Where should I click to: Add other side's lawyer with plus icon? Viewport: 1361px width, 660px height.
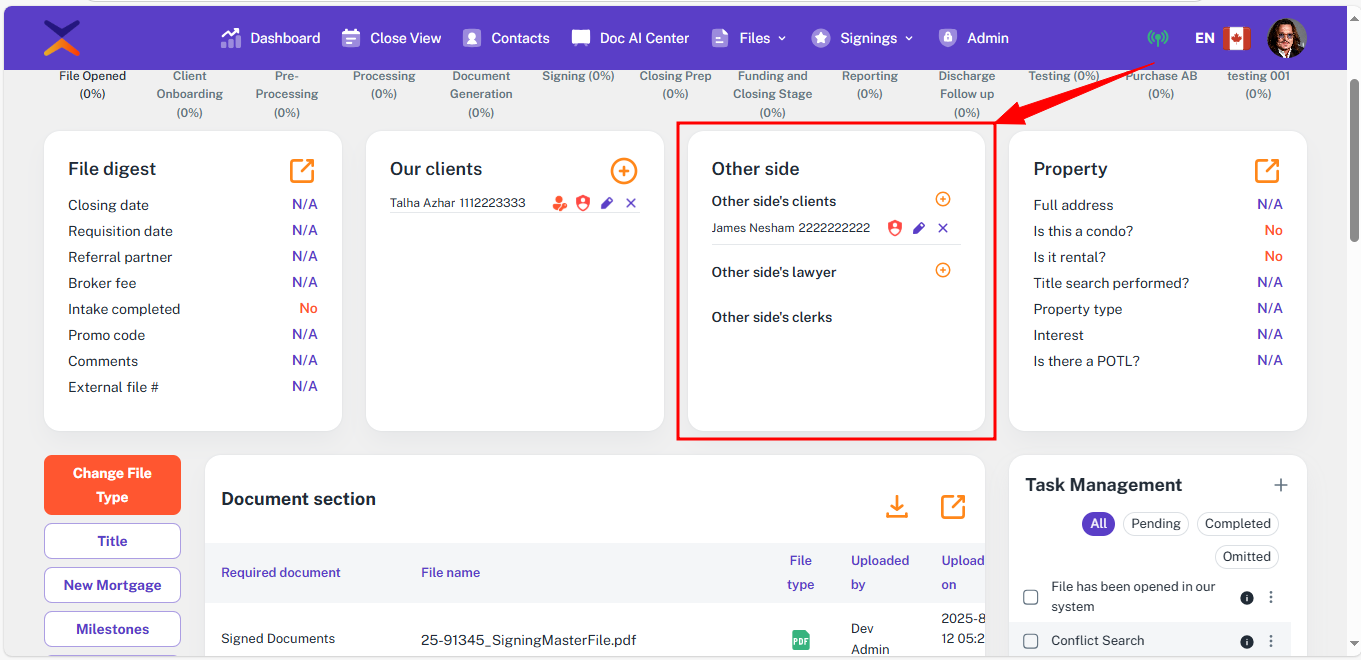(x=942, y=271)
